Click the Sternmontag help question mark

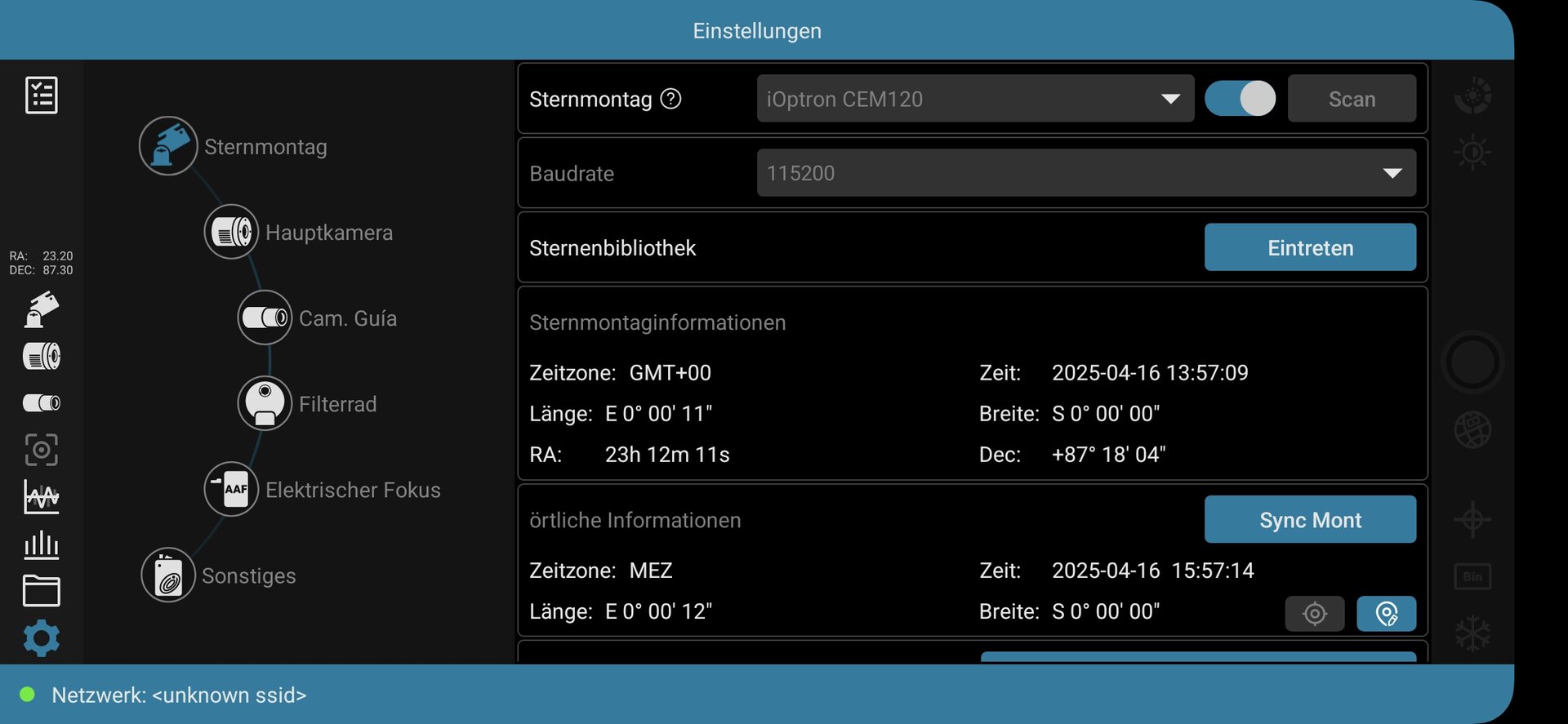point(670,99)
